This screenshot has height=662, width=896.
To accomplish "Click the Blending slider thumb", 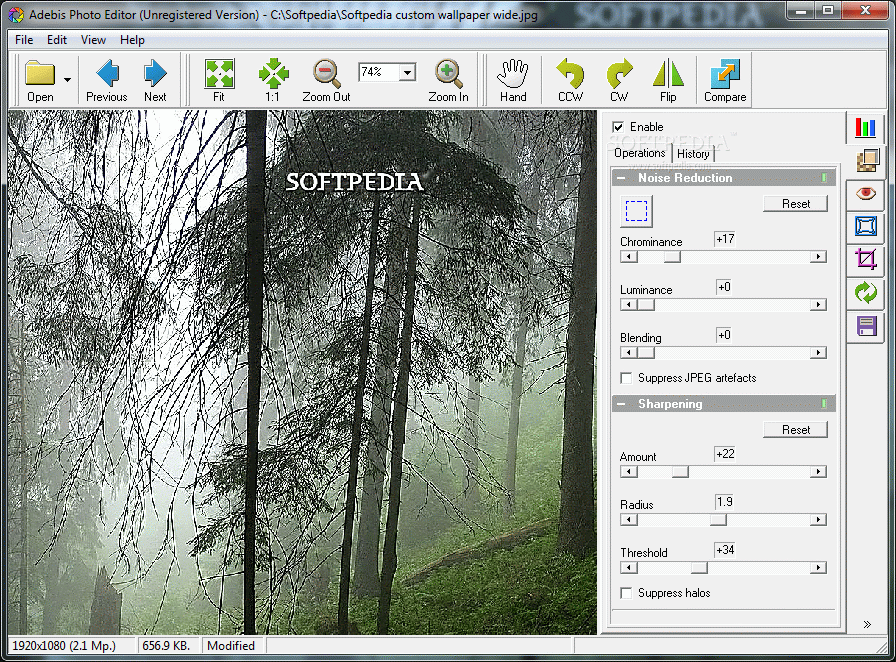I will click(x=646, y=353).
